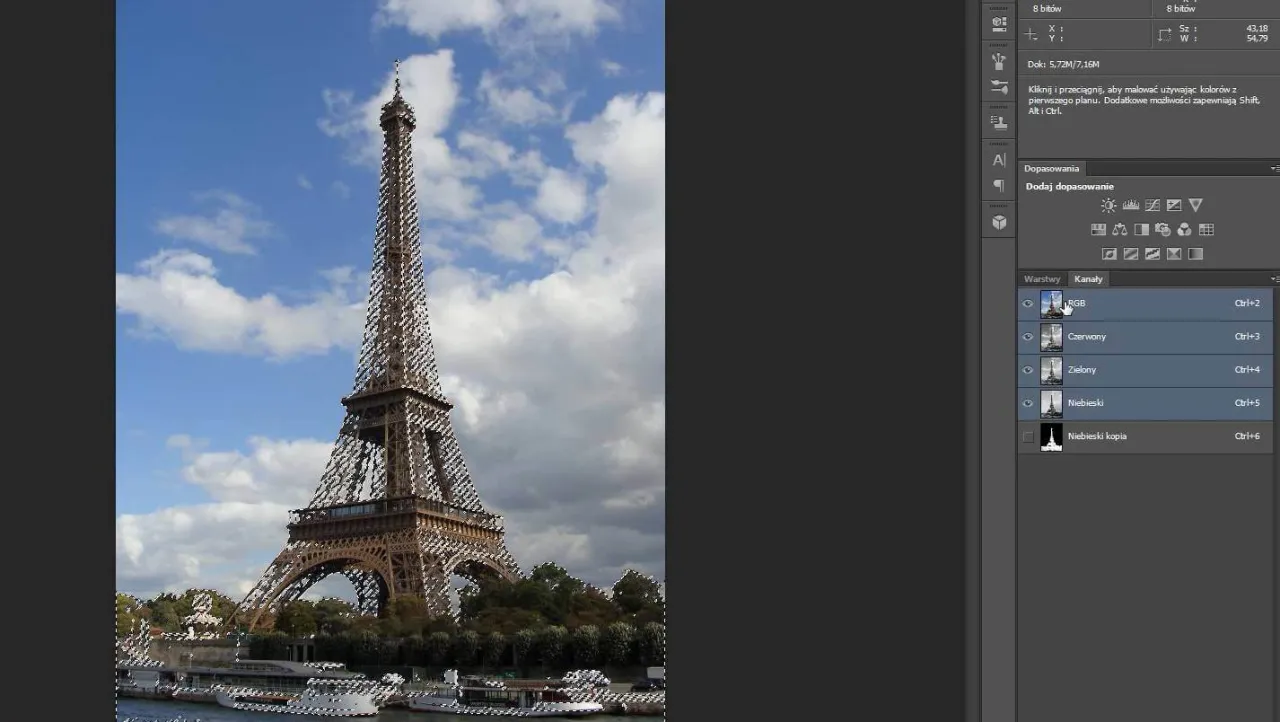The image size is (1280, 722).
Task: Select the Dopasowania tab
Action: click(1051, 168)
